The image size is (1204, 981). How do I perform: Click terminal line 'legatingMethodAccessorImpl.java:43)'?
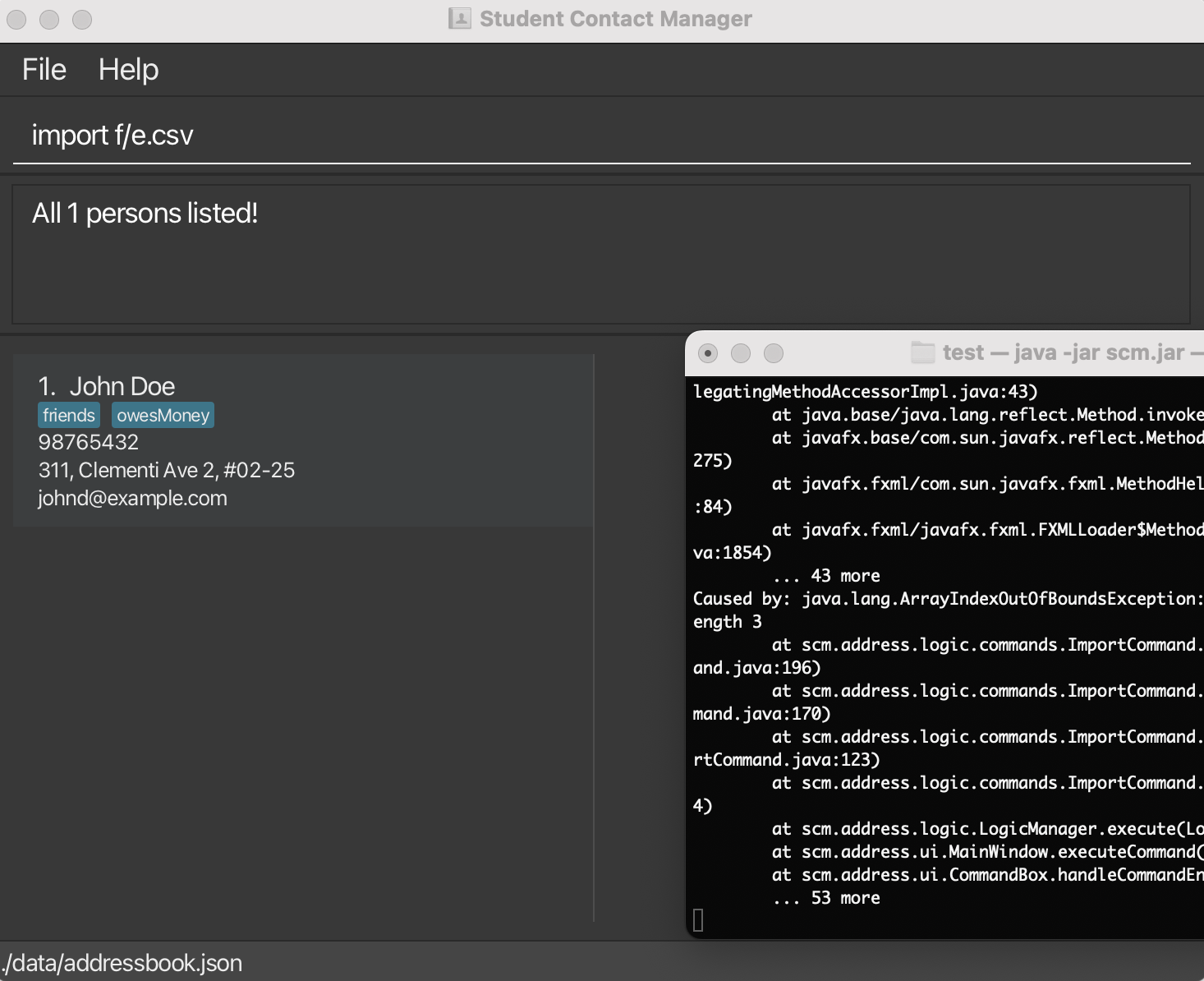point(866,392)
